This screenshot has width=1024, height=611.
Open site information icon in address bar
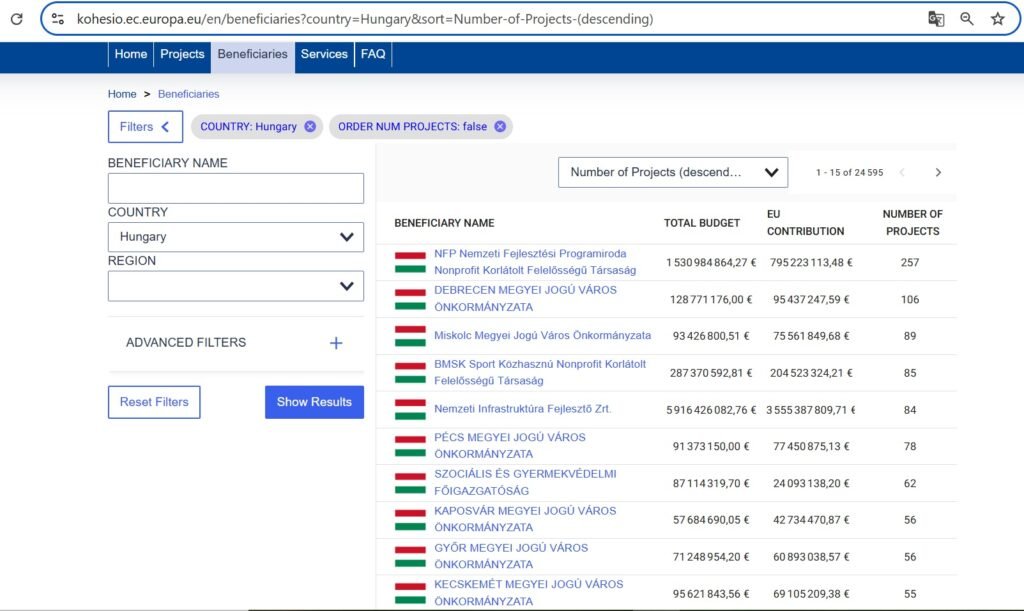pos(57,19)
